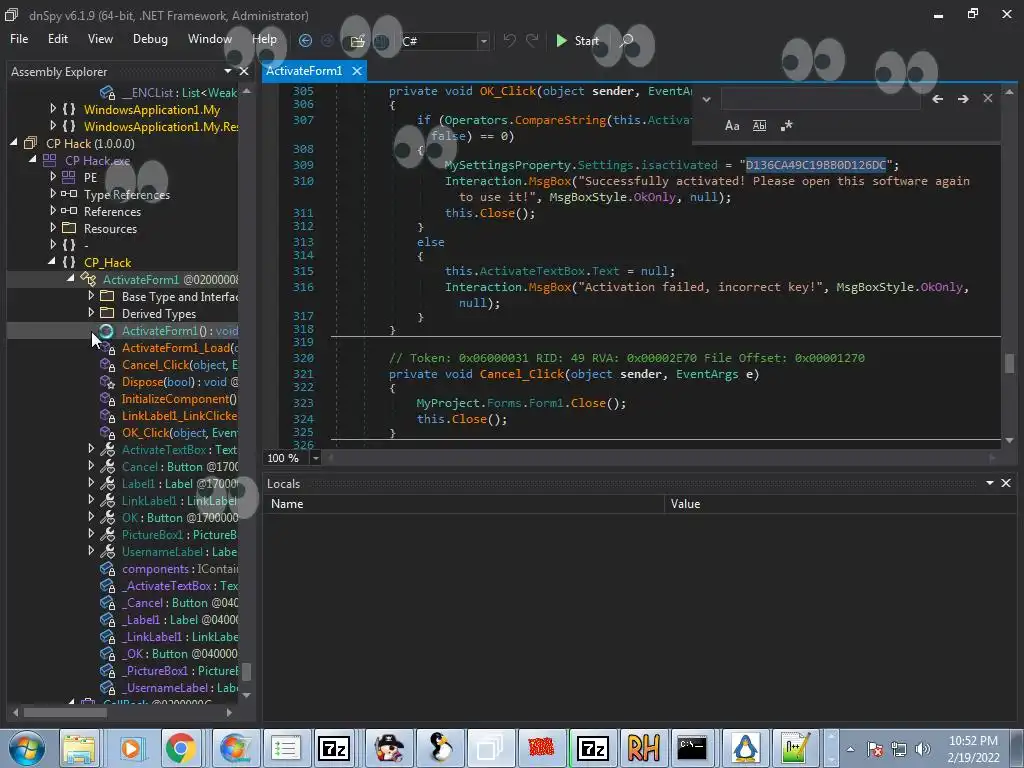
Task: Click the Undo arrow in the toolbar
Action: (510, 41)
